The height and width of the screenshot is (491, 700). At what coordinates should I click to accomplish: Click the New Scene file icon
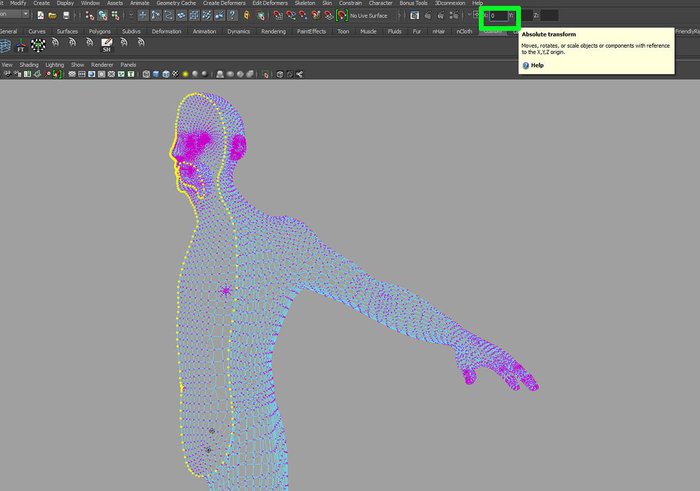tap(39, 15)
